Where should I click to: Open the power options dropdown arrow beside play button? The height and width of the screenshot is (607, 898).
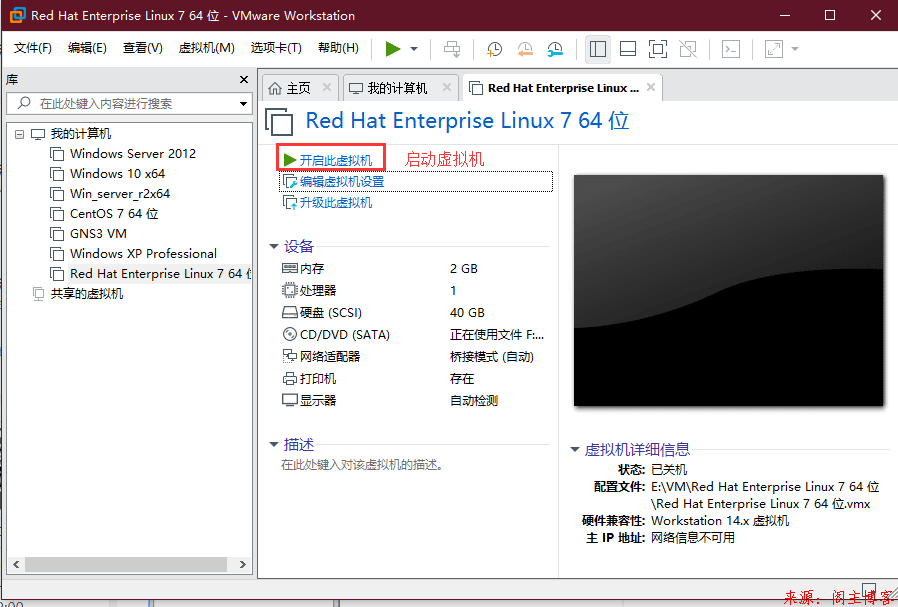click(414, 49)
